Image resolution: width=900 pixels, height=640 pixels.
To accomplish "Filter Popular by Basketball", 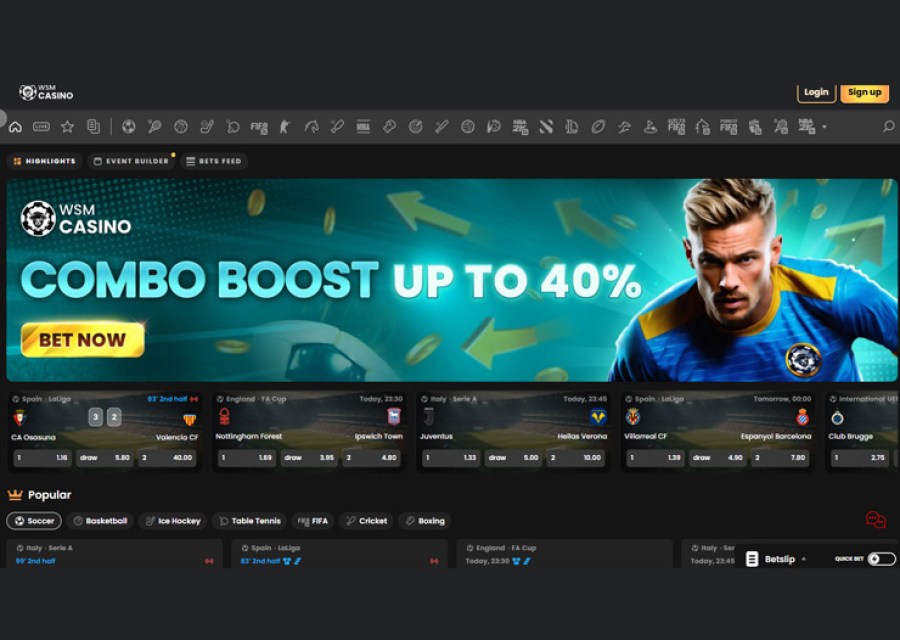I will tap(100, 521).
